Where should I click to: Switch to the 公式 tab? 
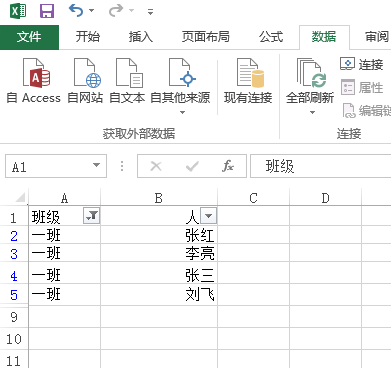tap(271, 37)
